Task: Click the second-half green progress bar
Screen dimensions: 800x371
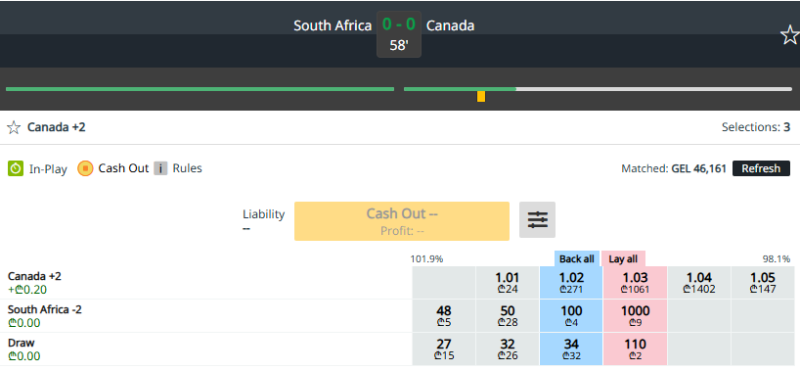Action: coord(460,89)
